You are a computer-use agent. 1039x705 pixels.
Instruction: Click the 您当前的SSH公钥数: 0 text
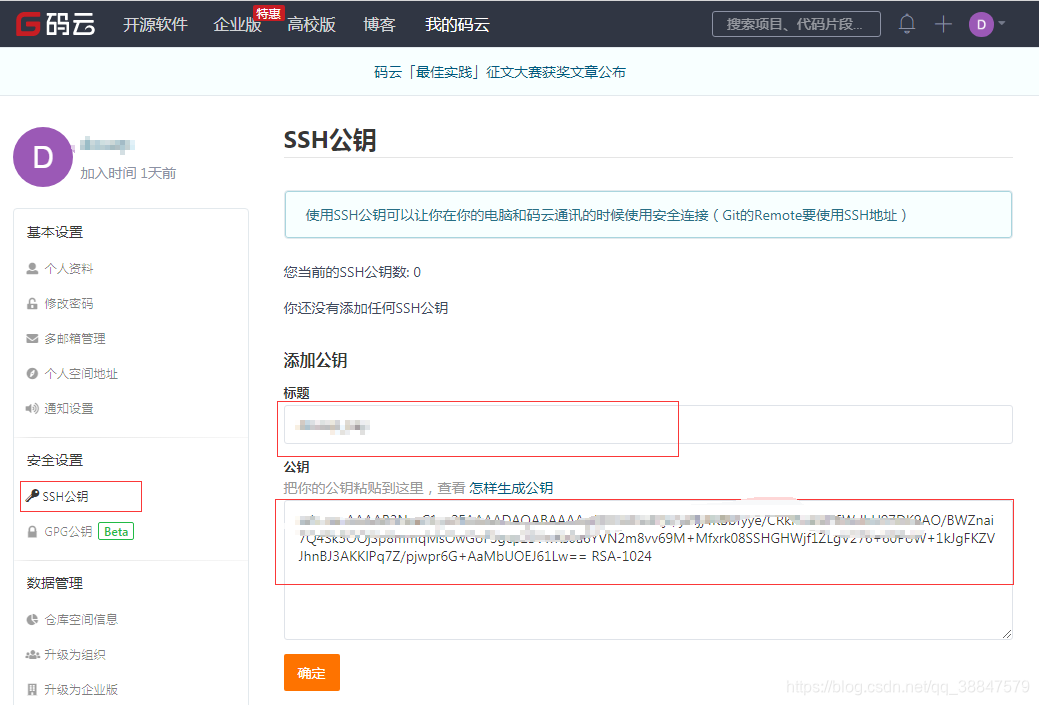[x=352, y=272]
